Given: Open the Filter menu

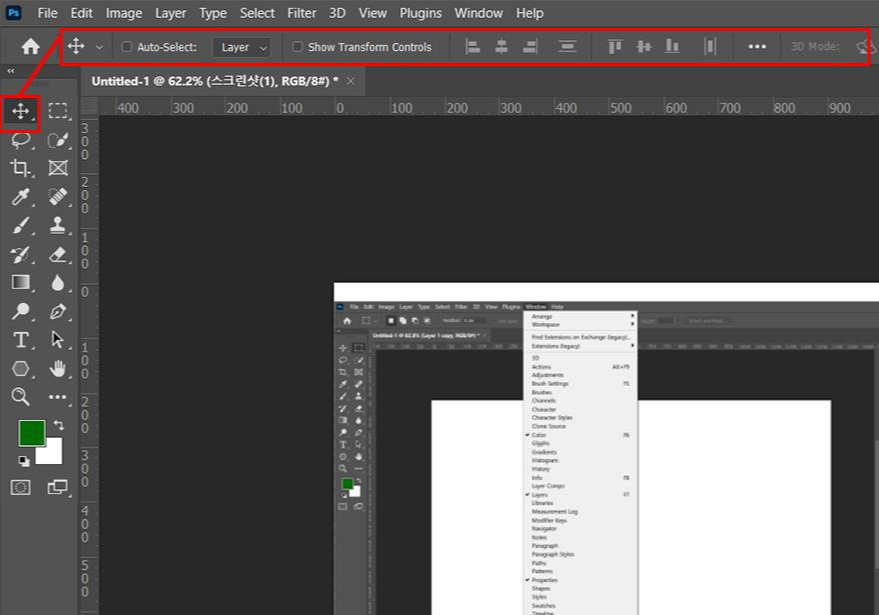Looking at the screenshot, I should (302, 13).
